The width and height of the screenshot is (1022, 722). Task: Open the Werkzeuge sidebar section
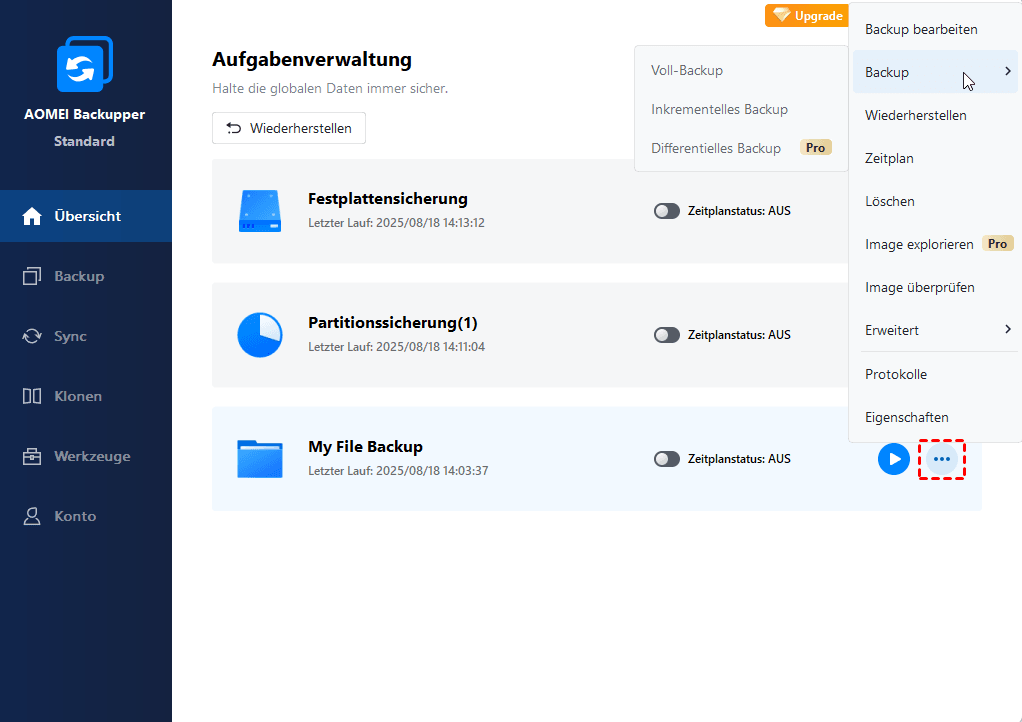click(86, 456)
